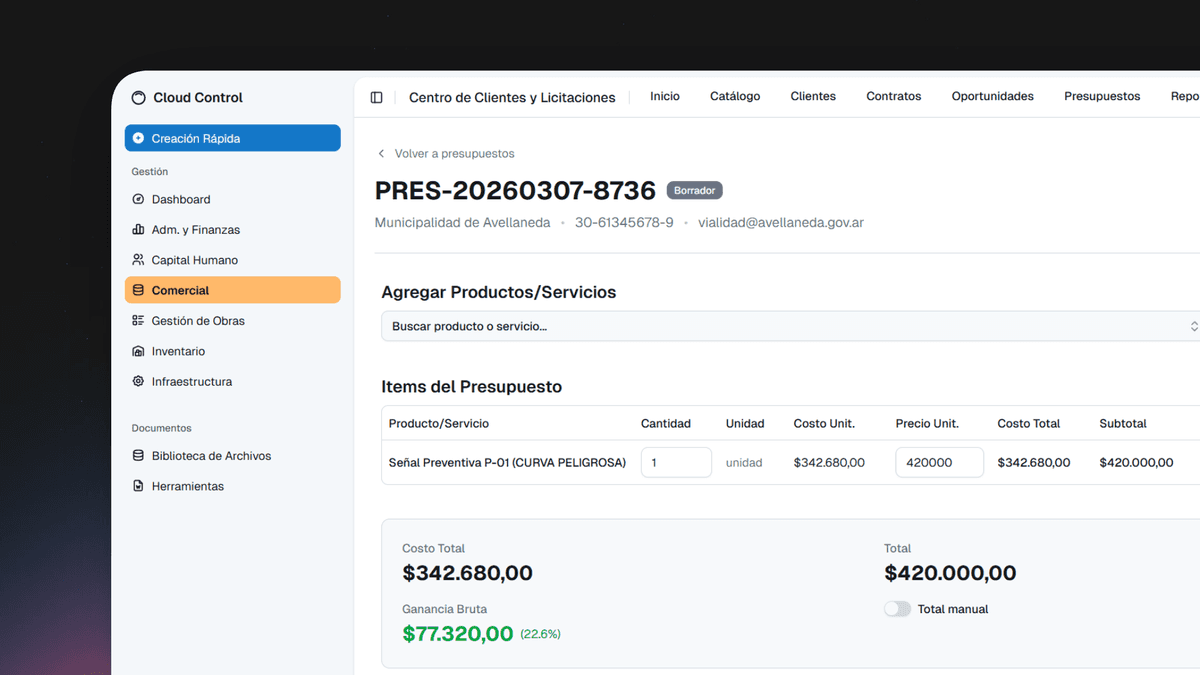Switch to the Clientes tab

813,96
